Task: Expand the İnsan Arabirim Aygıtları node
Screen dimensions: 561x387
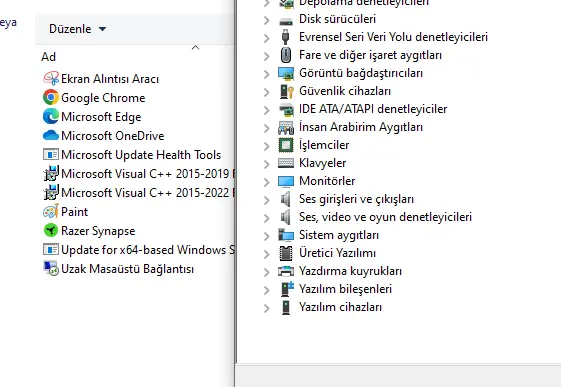Action: point(267,128)
